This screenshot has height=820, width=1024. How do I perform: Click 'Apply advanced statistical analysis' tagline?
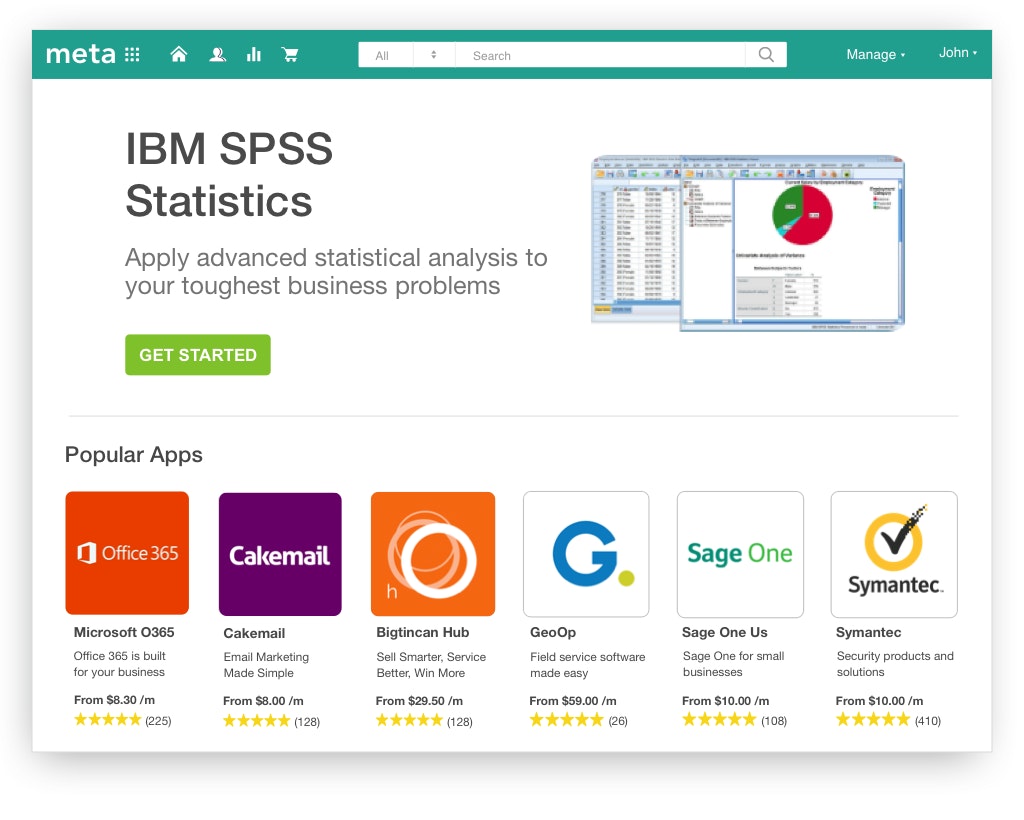336,272
